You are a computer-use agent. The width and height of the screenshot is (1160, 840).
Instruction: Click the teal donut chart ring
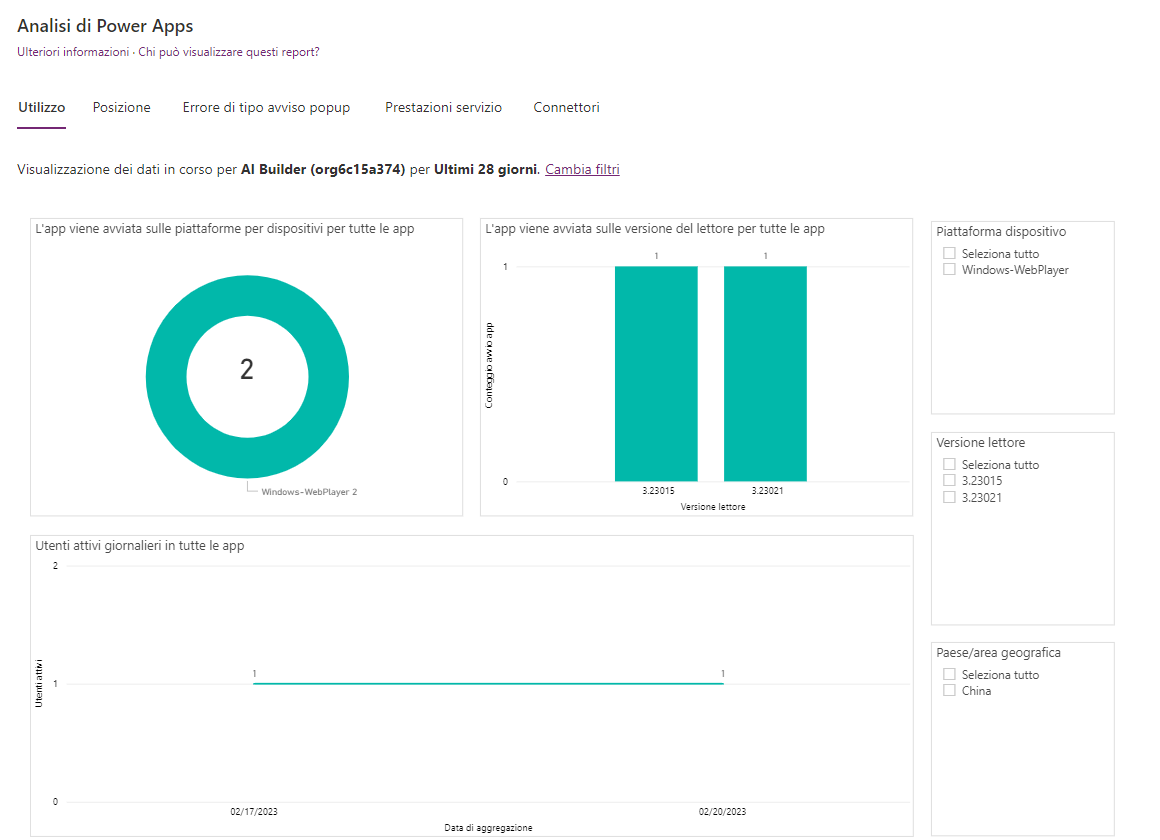coord(166,370)
